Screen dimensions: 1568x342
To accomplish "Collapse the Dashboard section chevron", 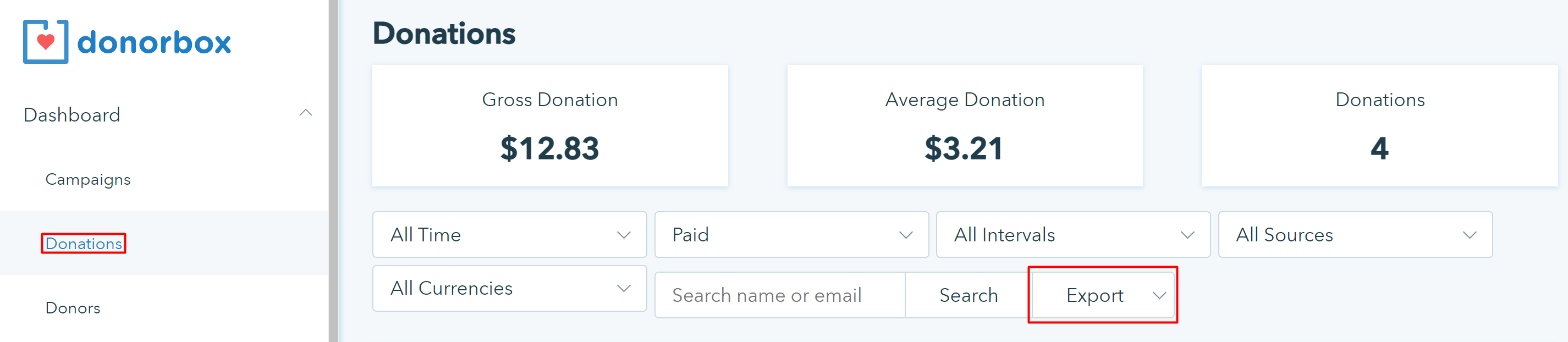I will tap(306, 113).
